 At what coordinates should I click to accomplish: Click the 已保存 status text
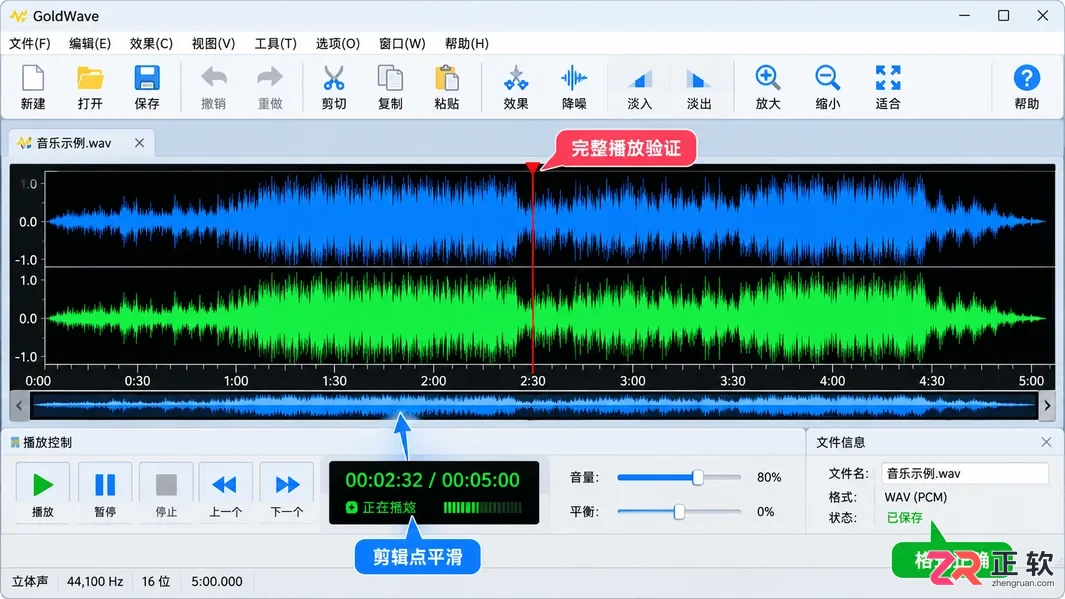(x=905, y=518)
